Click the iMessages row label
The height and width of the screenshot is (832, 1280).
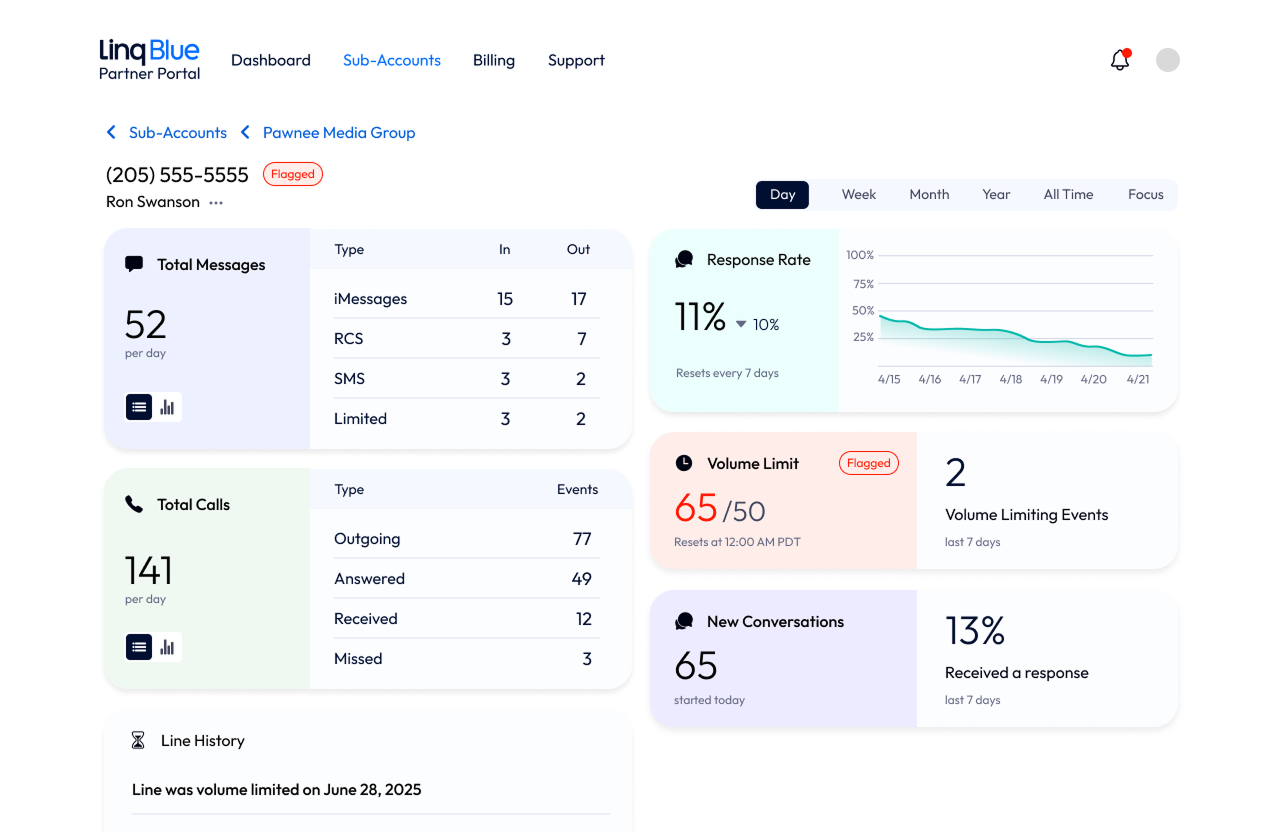[370, 299]
